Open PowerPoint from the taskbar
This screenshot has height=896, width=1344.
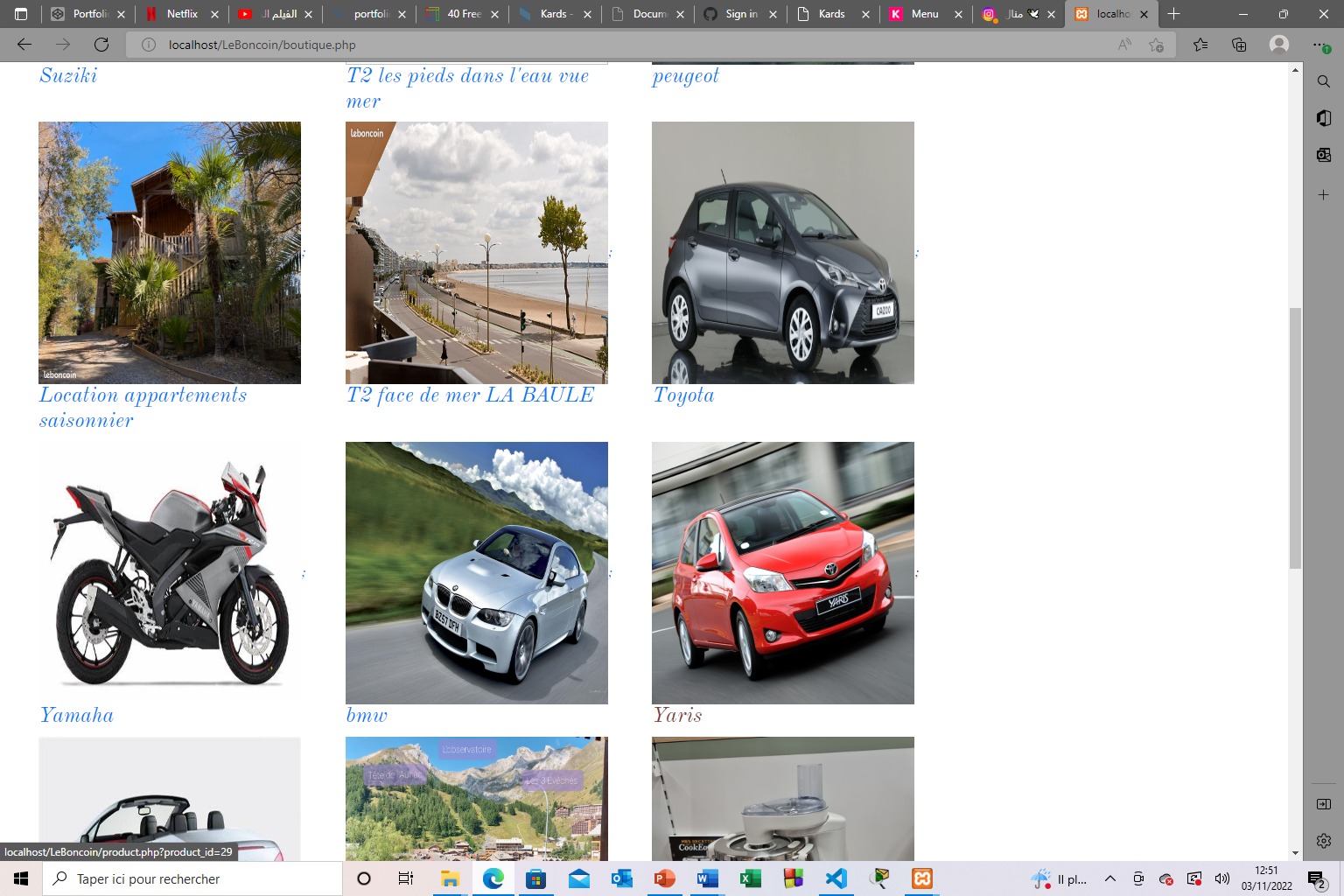[x=665, y=878]
